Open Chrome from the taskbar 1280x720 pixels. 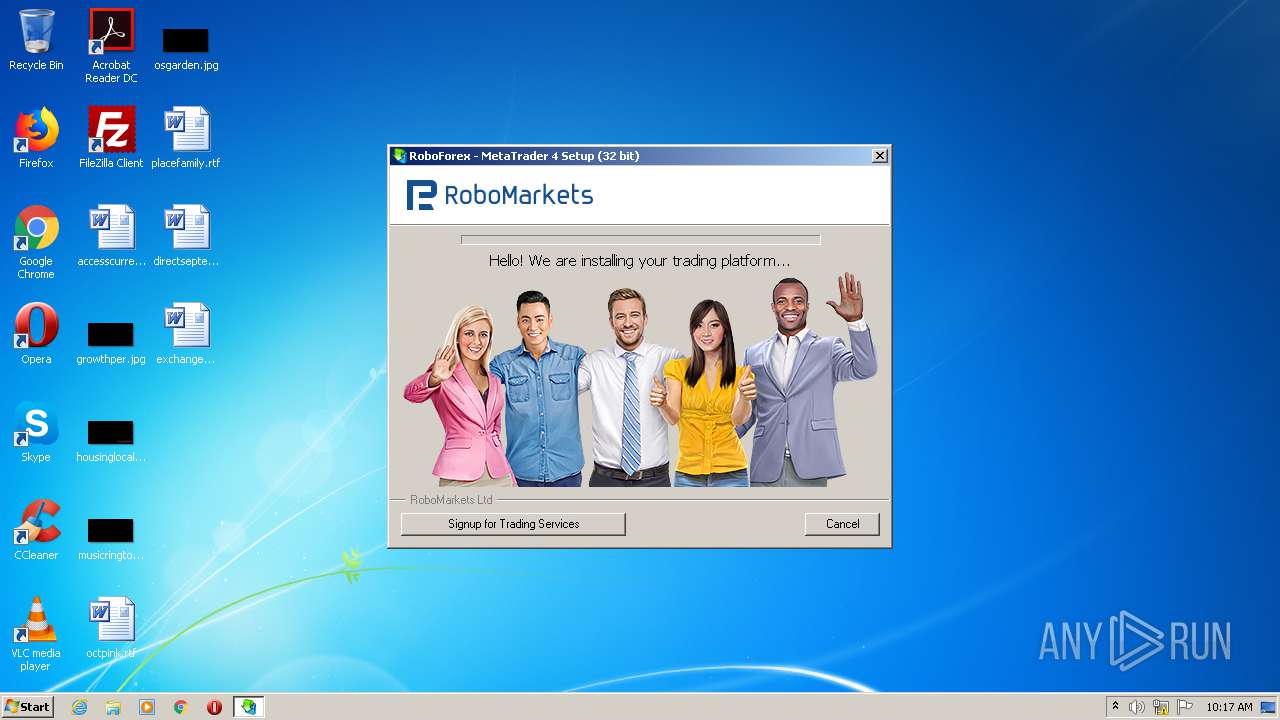coord(181,707)
